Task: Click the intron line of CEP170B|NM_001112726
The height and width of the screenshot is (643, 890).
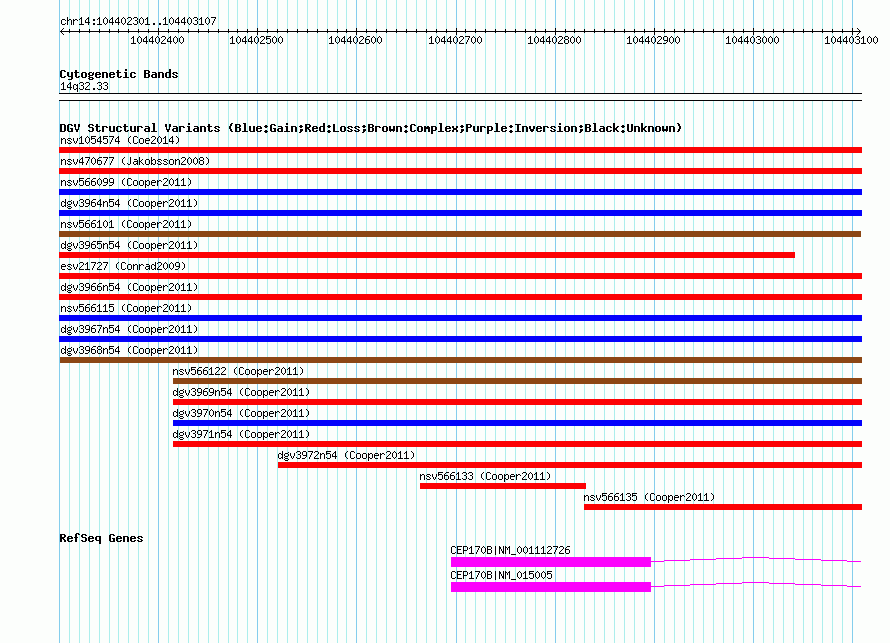Action: point(756,558)
